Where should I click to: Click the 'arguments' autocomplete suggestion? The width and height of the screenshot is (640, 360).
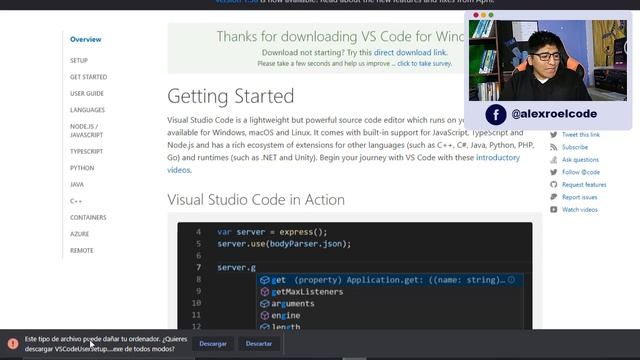tap(390, 304)
